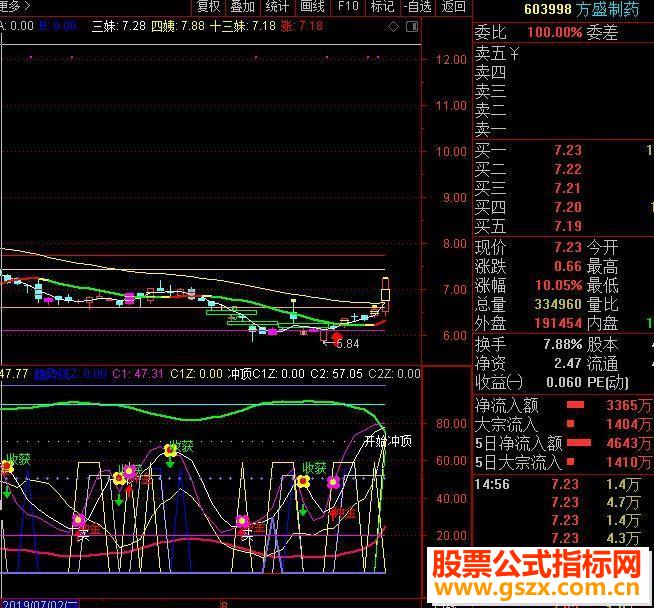Open the 统计 toolbar item
Viewport: 654px width, 608px height.
[x=277, y=6]
